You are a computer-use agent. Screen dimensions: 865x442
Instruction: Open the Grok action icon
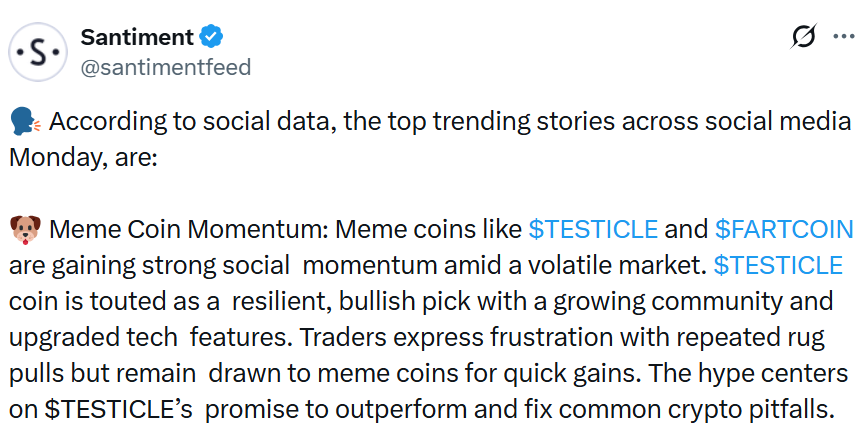click(802, 38)
